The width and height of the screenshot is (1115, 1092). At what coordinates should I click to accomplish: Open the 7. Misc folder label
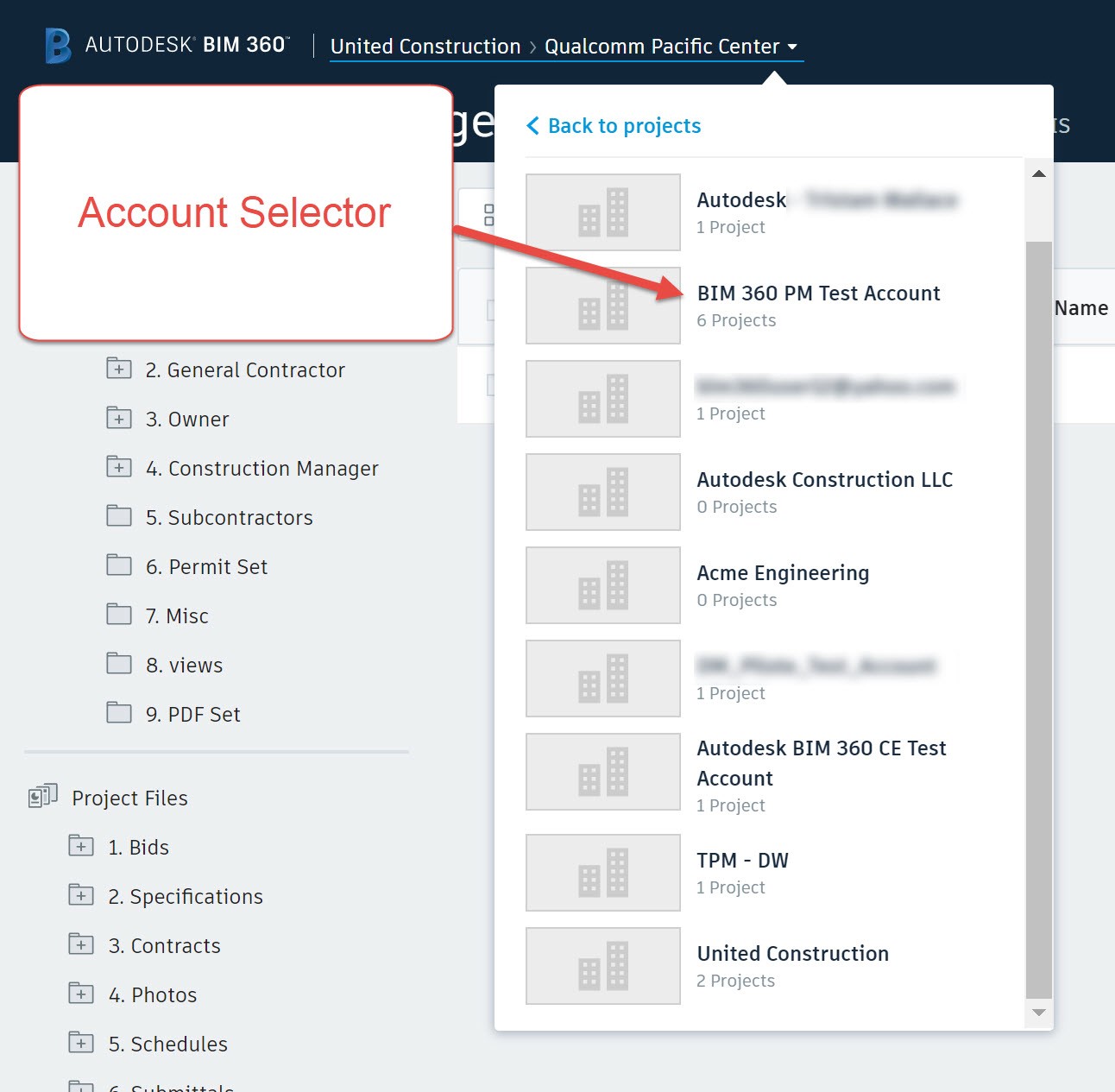tap(177, 616)
